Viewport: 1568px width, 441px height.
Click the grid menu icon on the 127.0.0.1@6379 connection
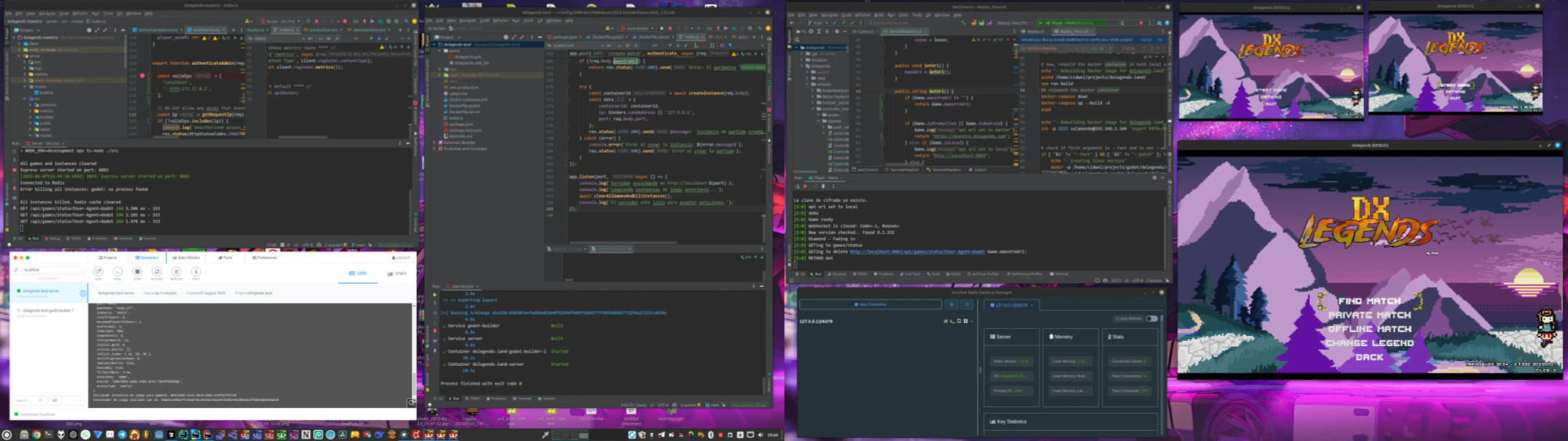coord(966,321)
